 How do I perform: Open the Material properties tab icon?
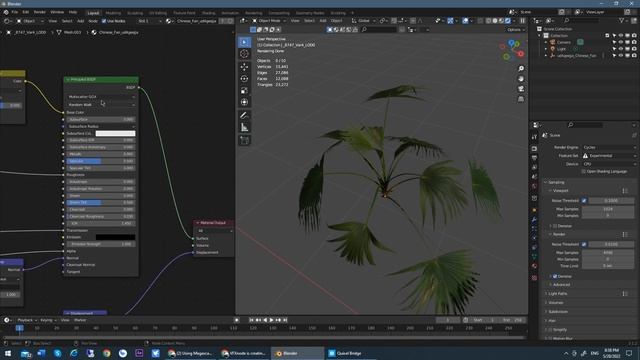coord(534,266)
